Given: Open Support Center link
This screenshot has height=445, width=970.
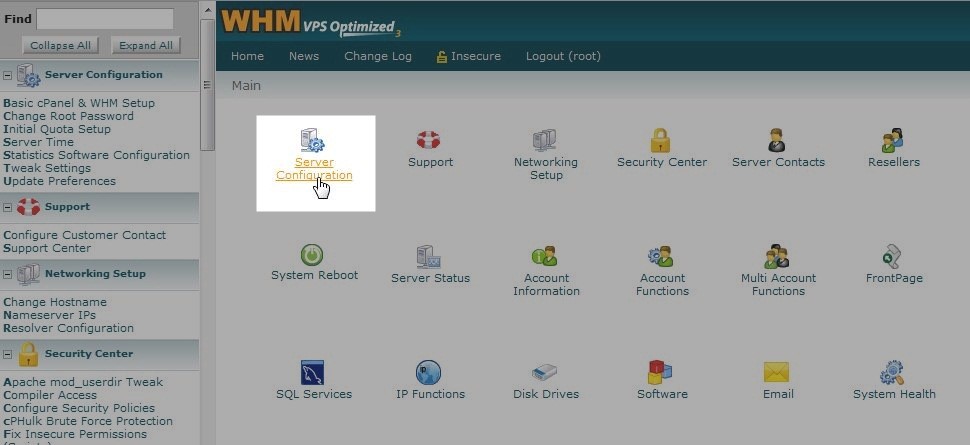Looking at the screenshot, I should point(47,248).
